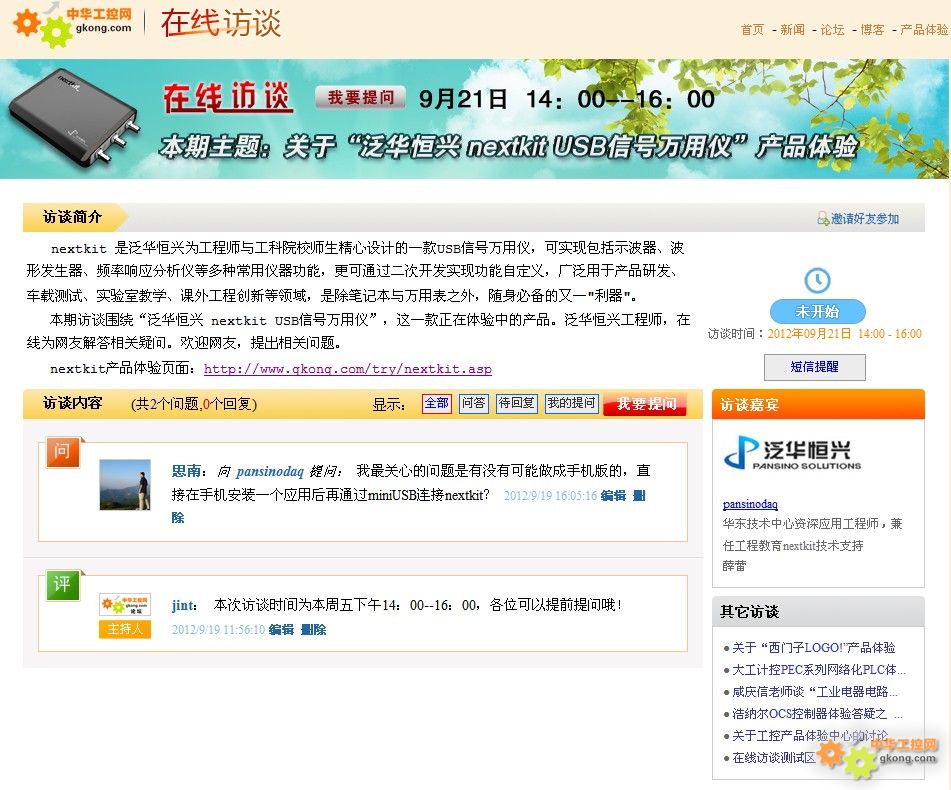
Task: Open jint user profile link
Action: tap(182, 605)
